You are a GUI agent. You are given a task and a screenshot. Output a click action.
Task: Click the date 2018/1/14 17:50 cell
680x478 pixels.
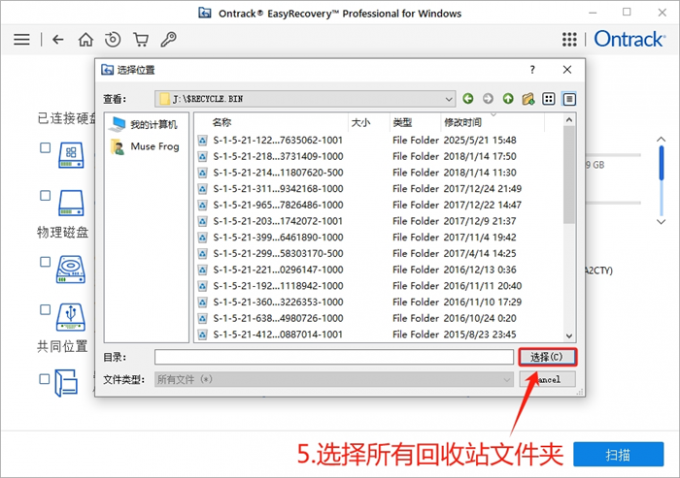click(480, 156)
